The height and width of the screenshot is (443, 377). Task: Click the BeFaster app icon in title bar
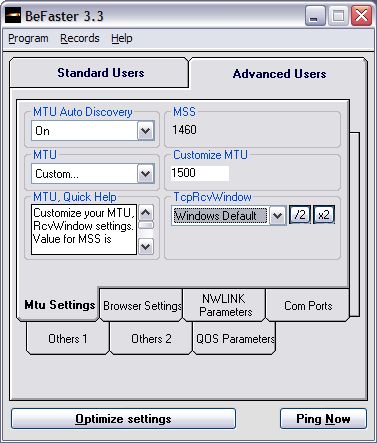point(13,16)
